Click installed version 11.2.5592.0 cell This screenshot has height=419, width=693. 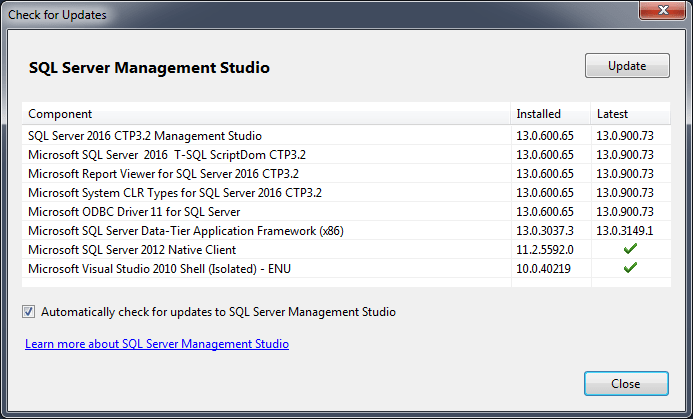(x=544, y=249)
